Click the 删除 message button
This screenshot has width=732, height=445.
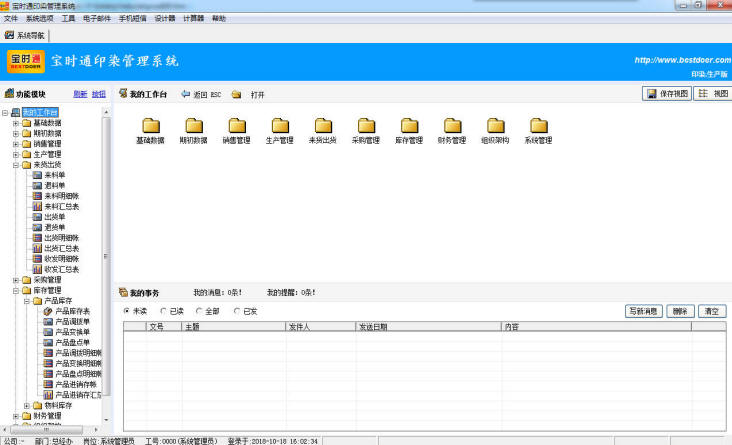click(x=680, y=311)
